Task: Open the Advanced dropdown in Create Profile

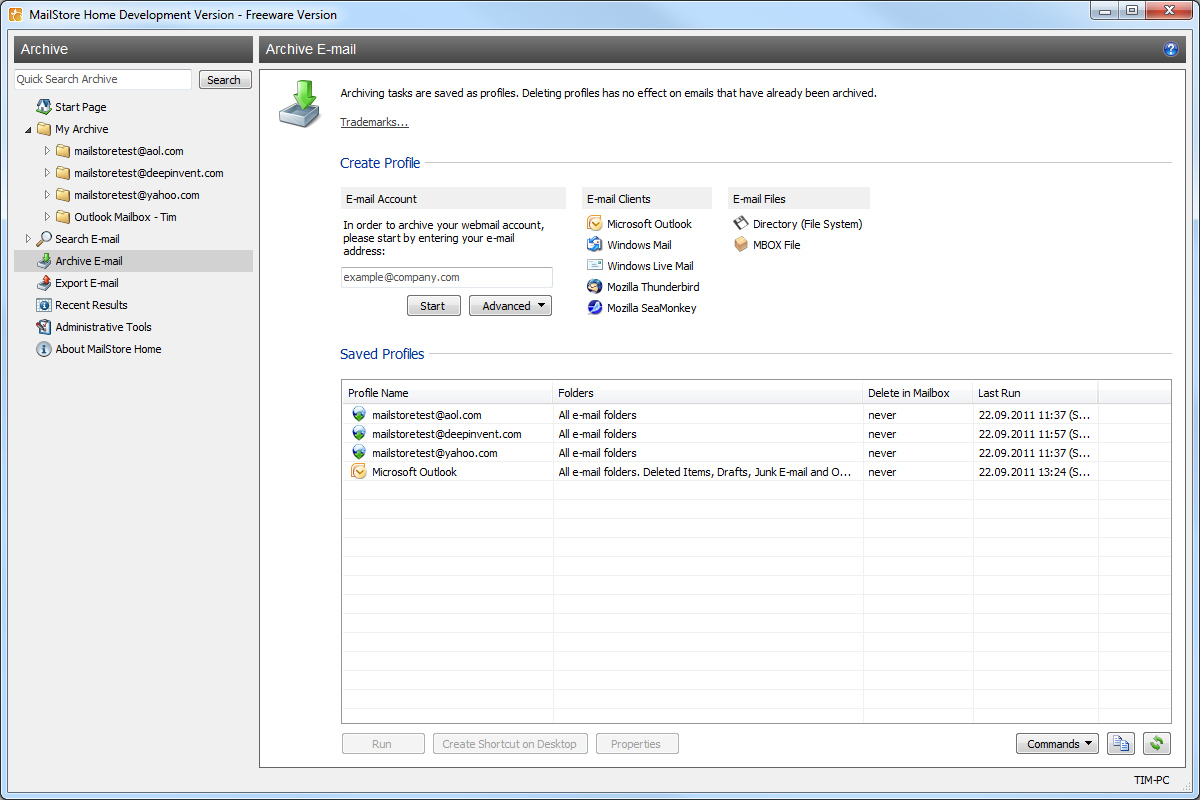Action: pos(510,305)
